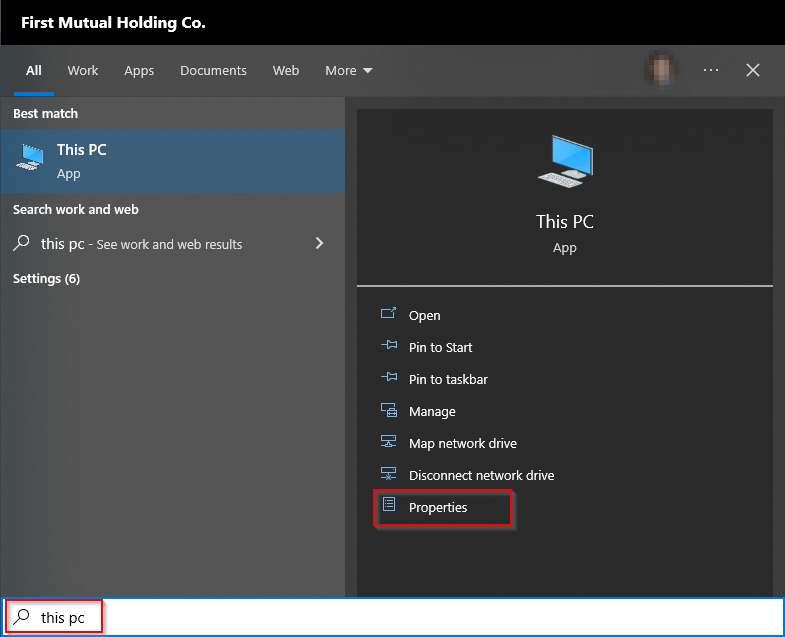
Task: Choose Pin to Start
Action: click(440, 348)
